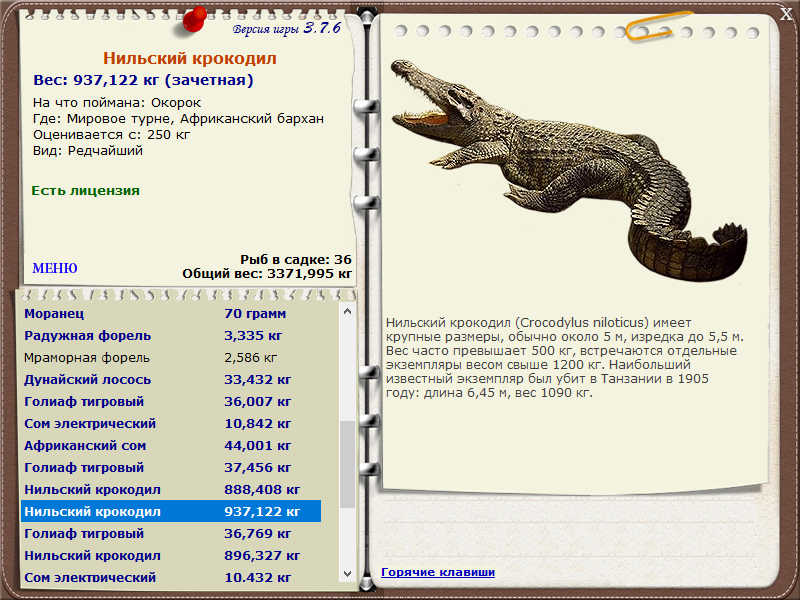The image size is (800, 600).
Task: Pick the Дунайский лосось 33,432 кг row
Action: [x=171, y=380]
